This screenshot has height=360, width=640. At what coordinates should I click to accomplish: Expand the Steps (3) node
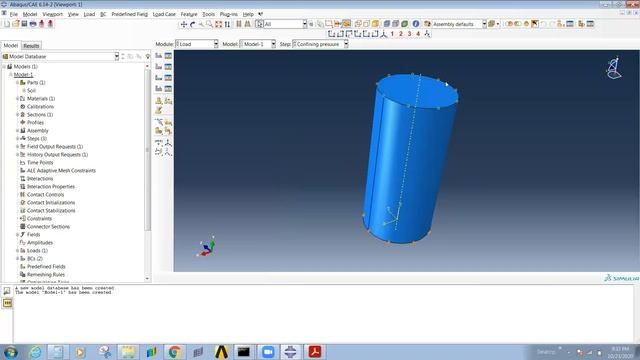(18, 138)
